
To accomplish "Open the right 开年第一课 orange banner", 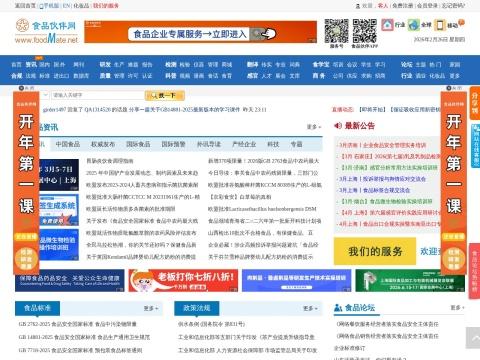I will 454,183.
